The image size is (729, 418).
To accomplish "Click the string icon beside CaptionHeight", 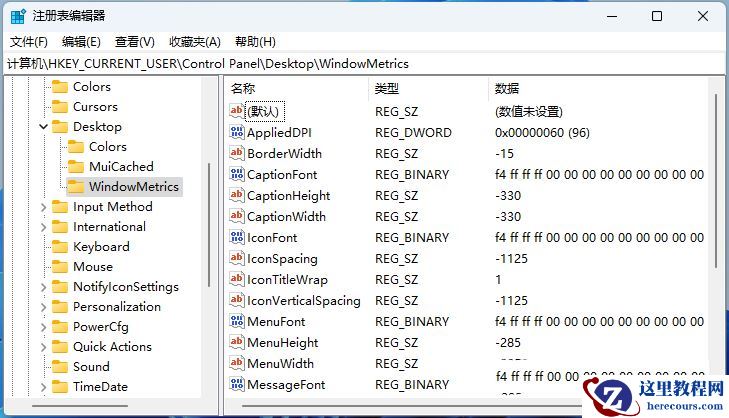I will coord(236,195).
